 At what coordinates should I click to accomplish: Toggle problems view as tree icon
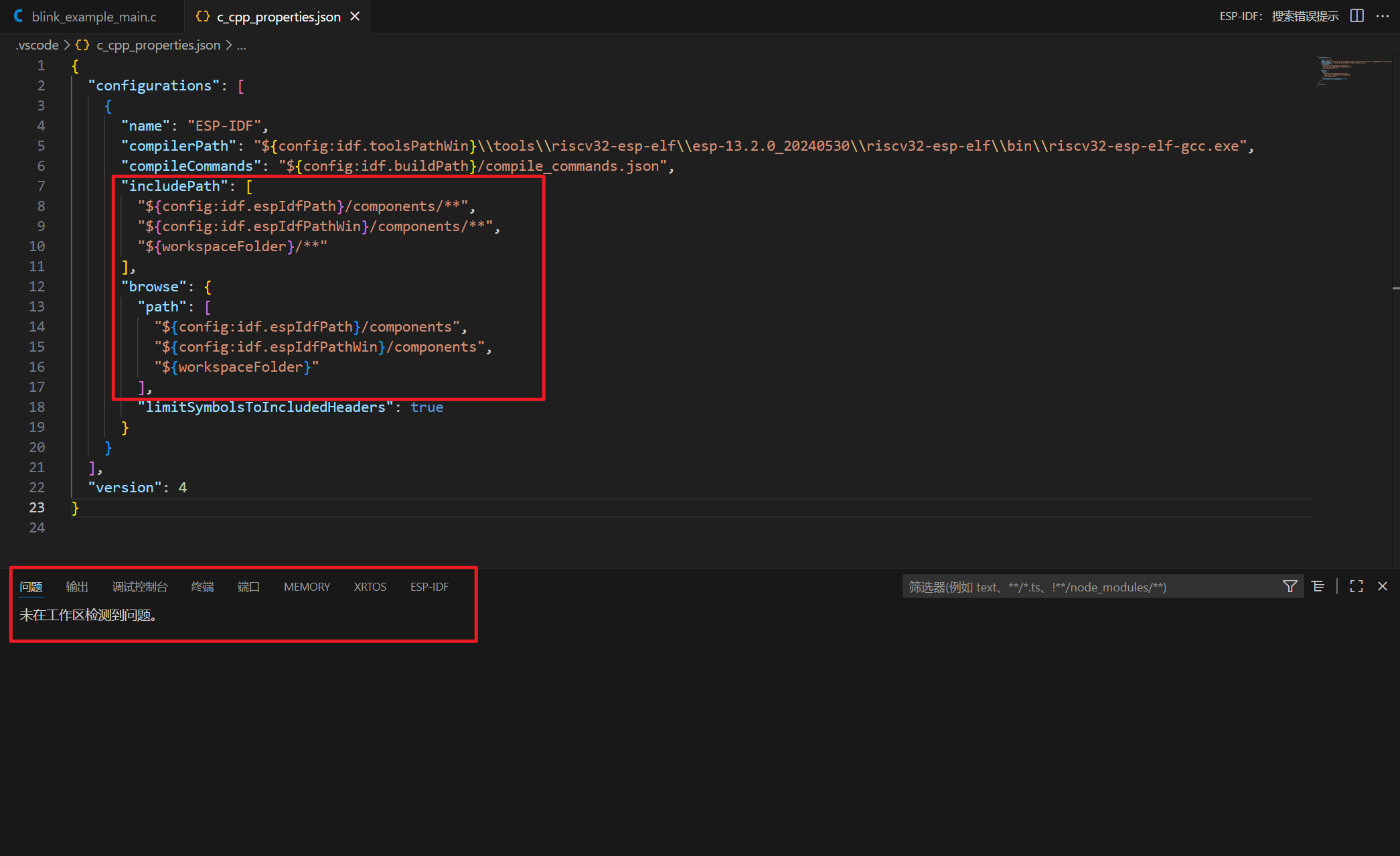(x=1318, y=587)
